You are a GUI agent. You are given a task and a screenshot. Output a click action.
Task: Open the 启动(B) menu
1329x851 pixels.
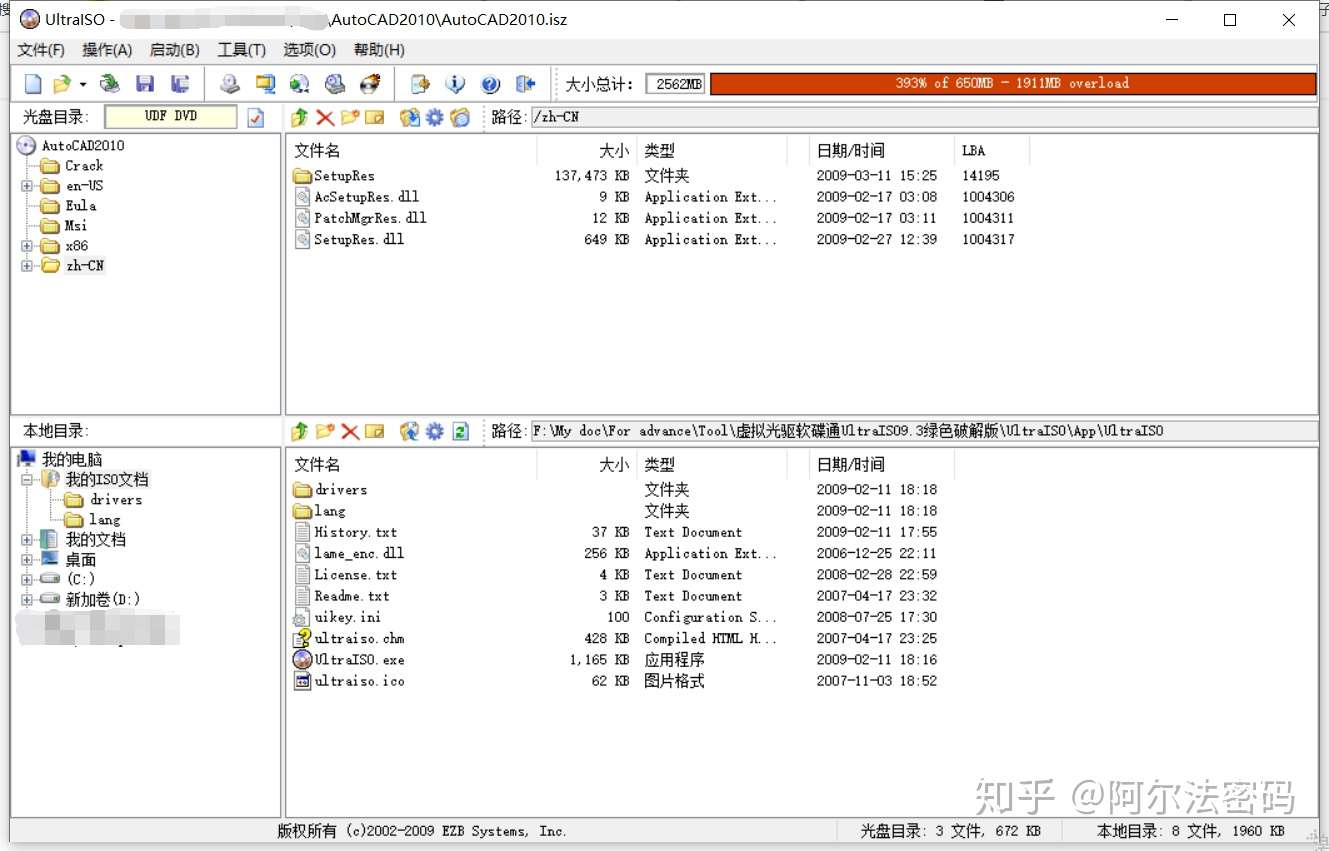[174, 50]
